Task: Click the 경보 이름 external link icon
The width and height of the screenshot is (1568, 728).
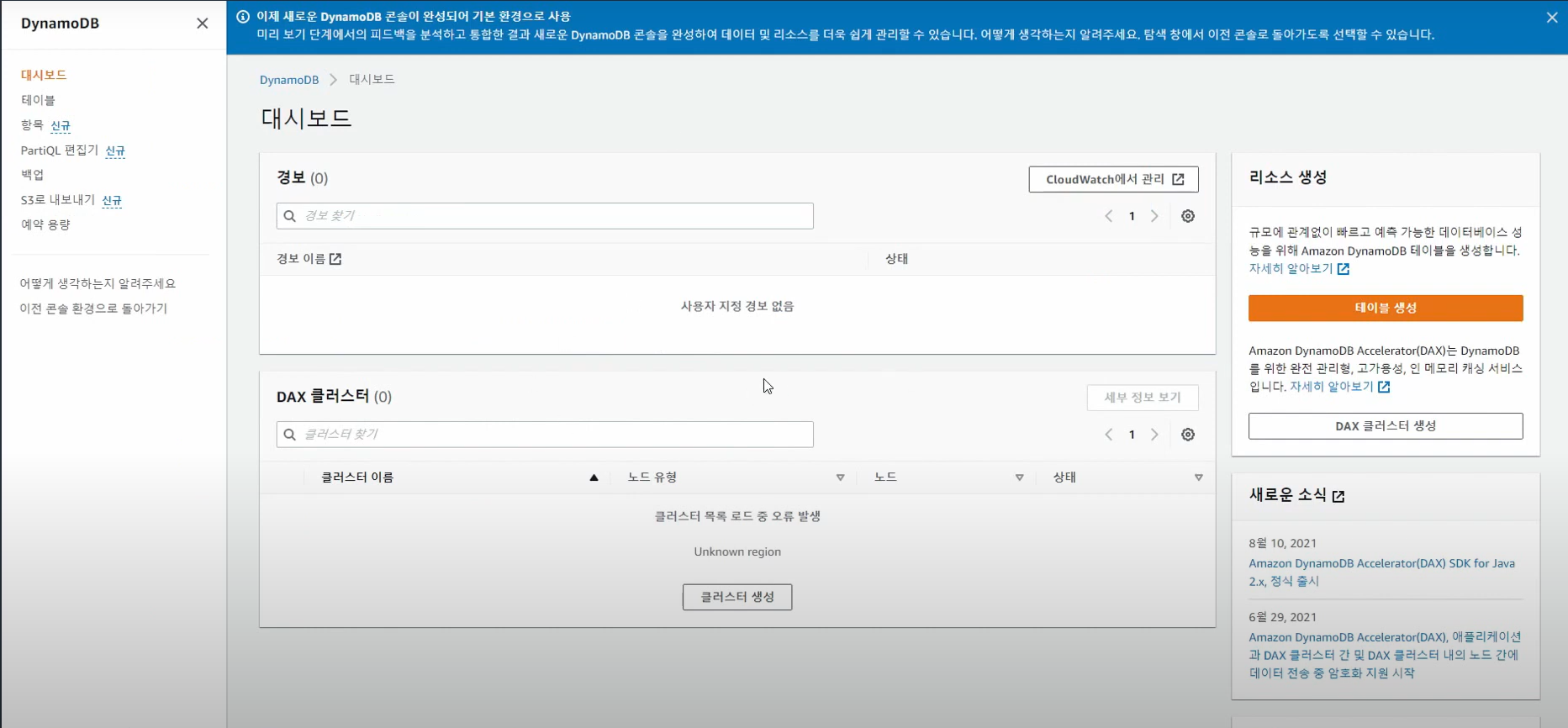Action: point(335,259)
